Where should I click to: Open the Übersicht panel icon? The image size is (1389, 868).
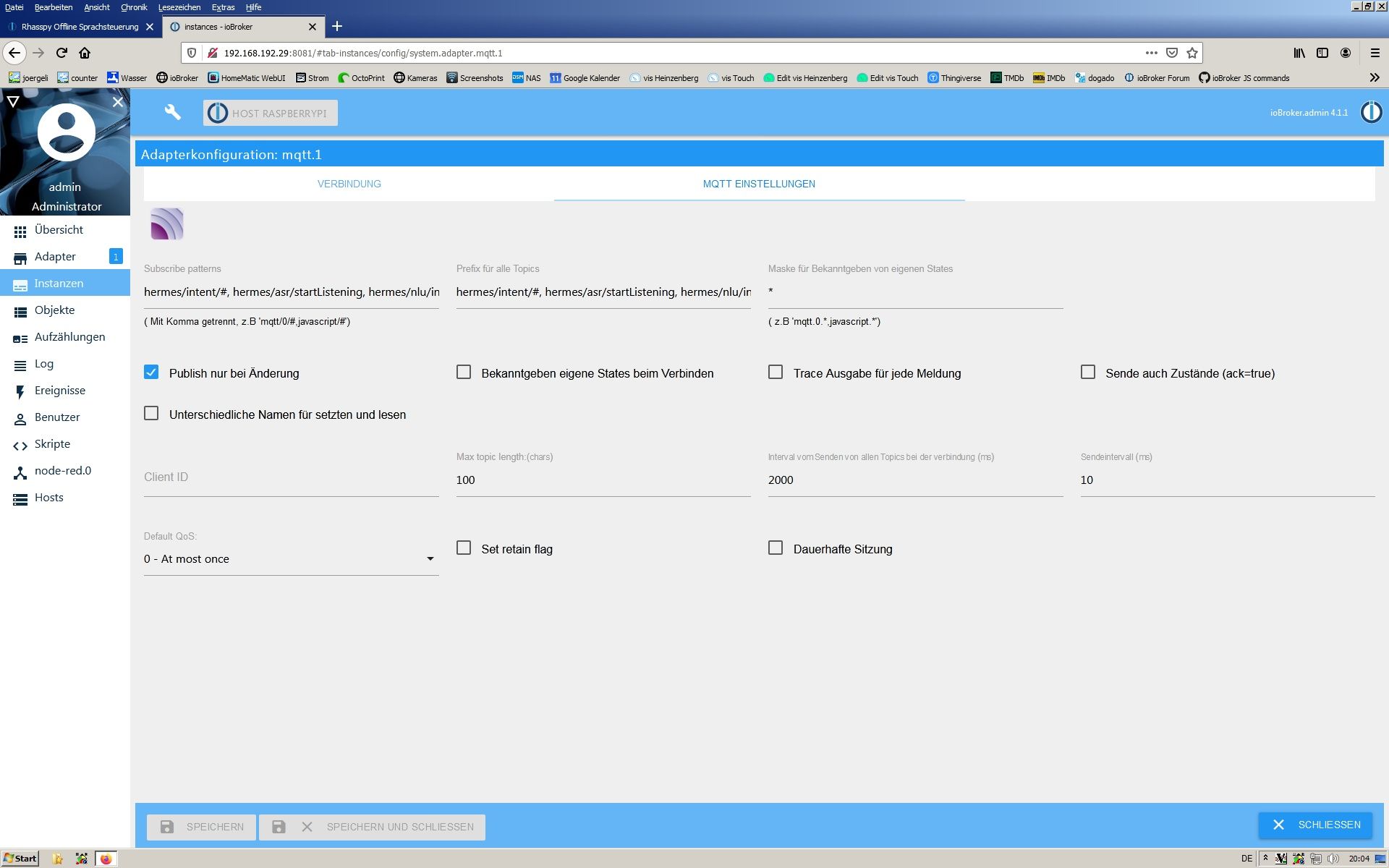tap(19, 230)
